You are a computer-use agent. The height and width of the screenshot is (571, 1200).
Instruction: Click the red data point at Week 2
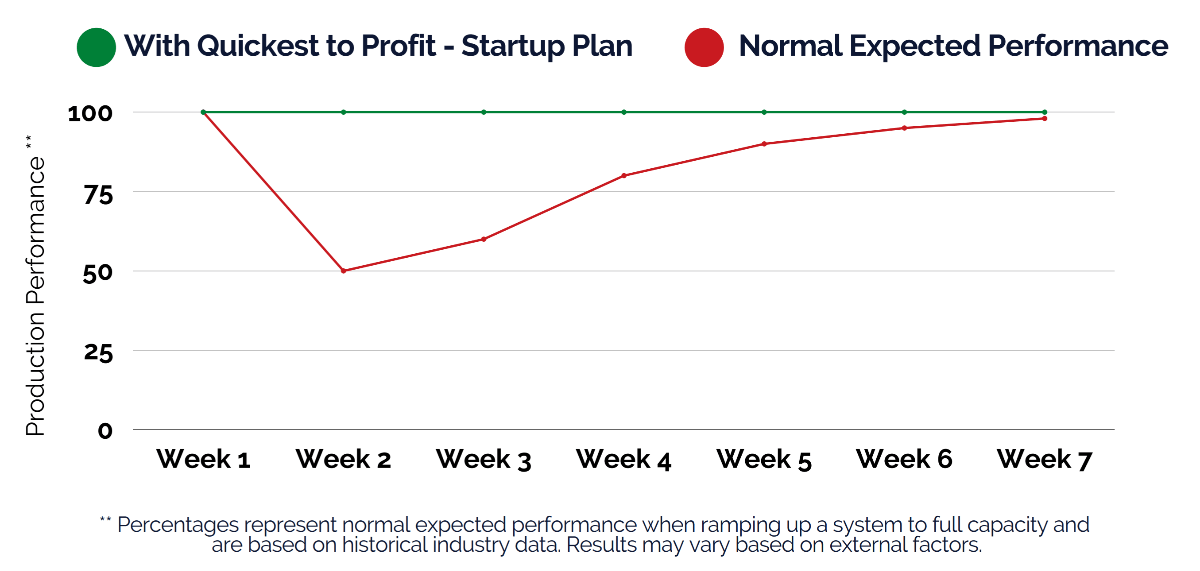(343, 271)
